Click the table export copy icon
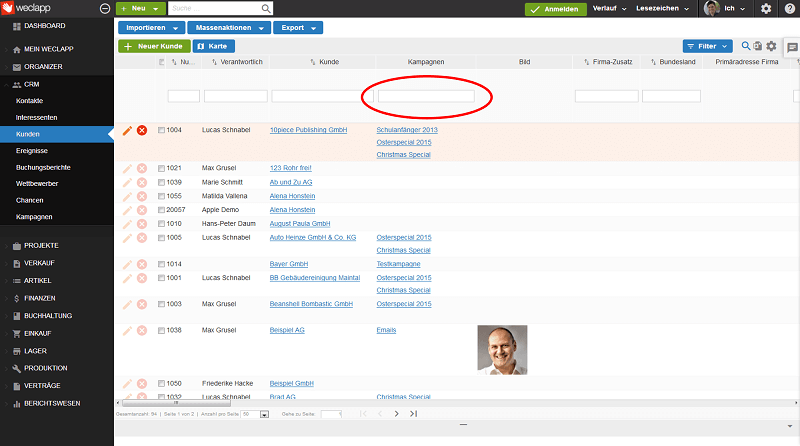Screen dimensions: 800x446 [758, 46]
